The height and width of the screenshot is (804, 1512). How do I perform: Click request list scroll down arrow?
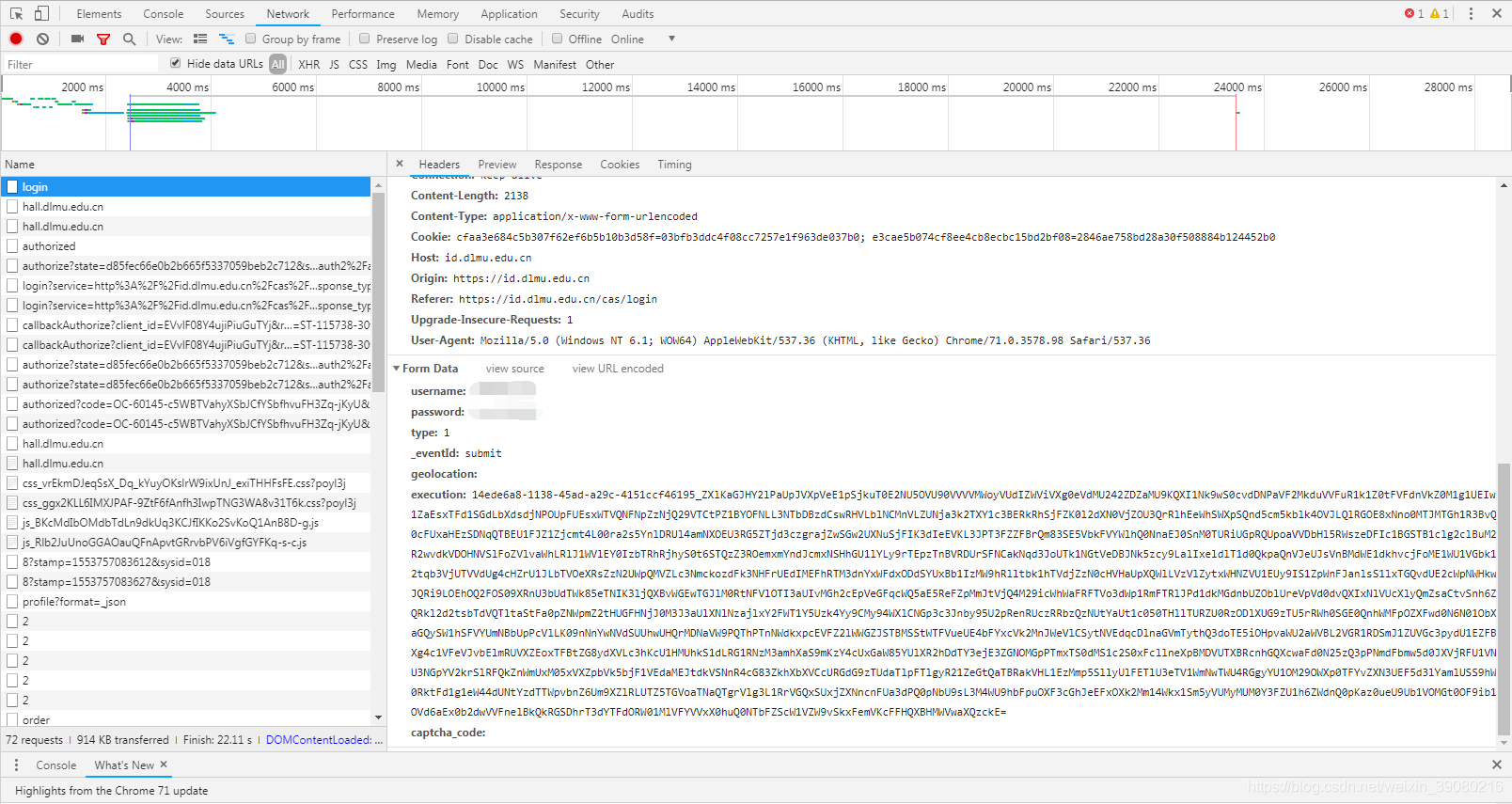(x=378, y=717)
